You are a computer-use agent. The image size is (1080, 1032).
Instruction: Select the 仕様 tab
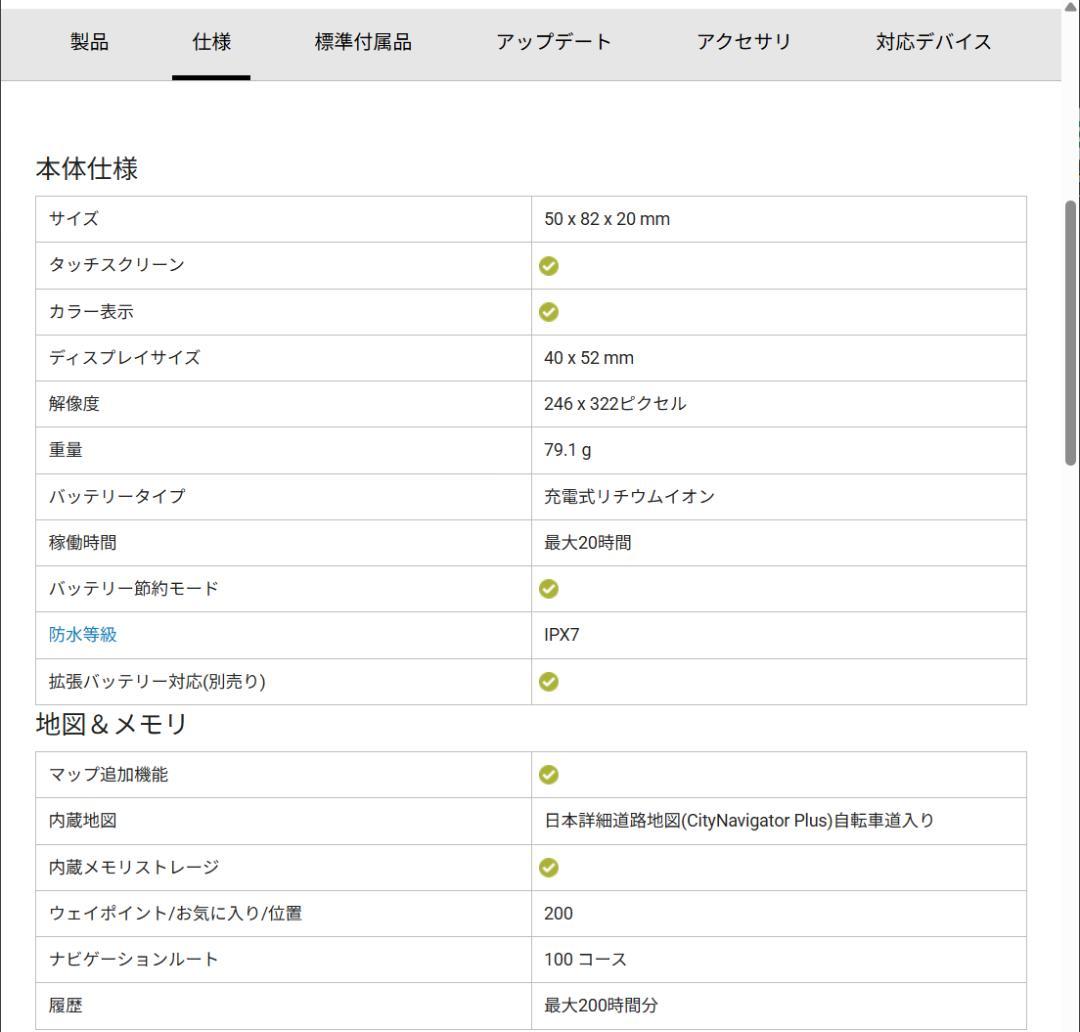(x=210, y=42)
